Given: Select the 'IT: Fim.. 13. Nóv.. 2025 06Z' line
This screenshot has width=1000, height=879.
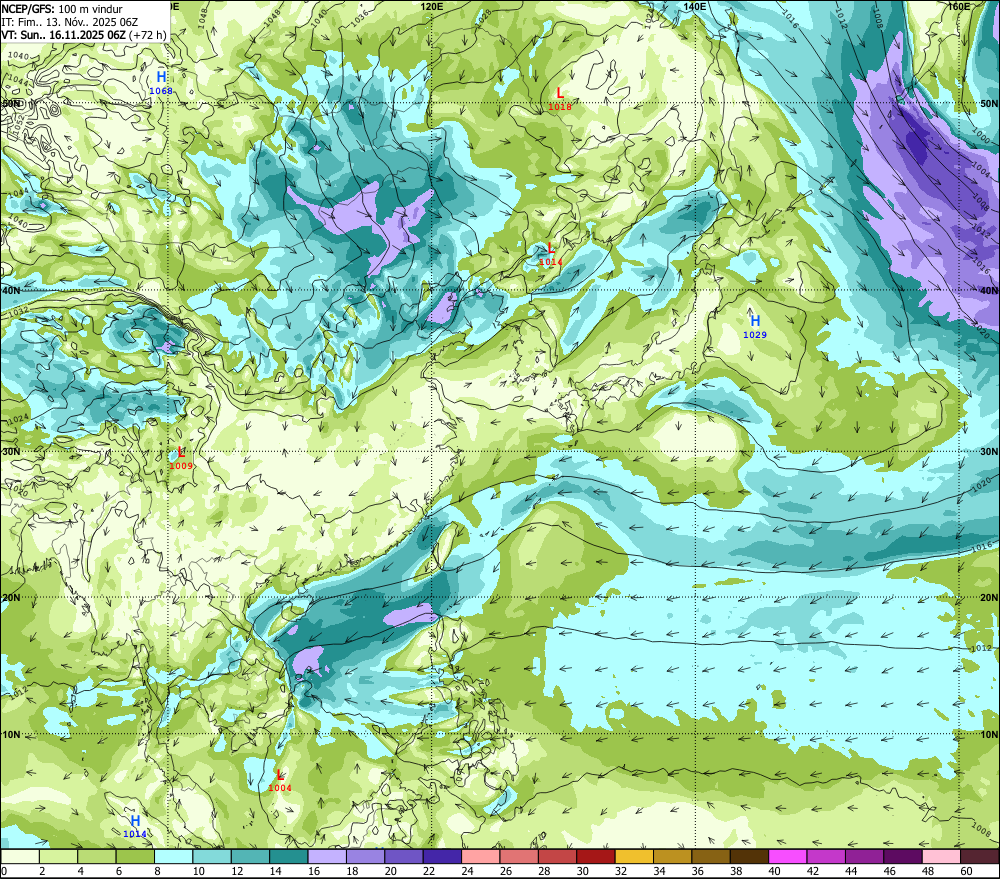Looking at the screenshot, I should click(70, 22).
